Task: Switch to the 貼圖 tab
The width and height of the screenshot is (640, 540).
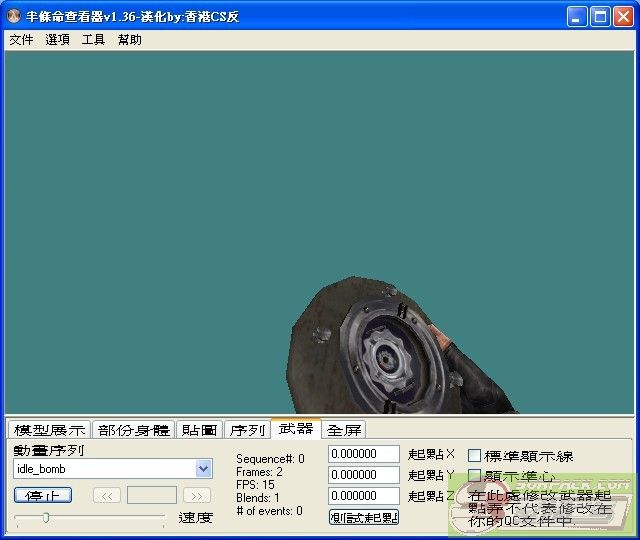Action: [200, 430]
